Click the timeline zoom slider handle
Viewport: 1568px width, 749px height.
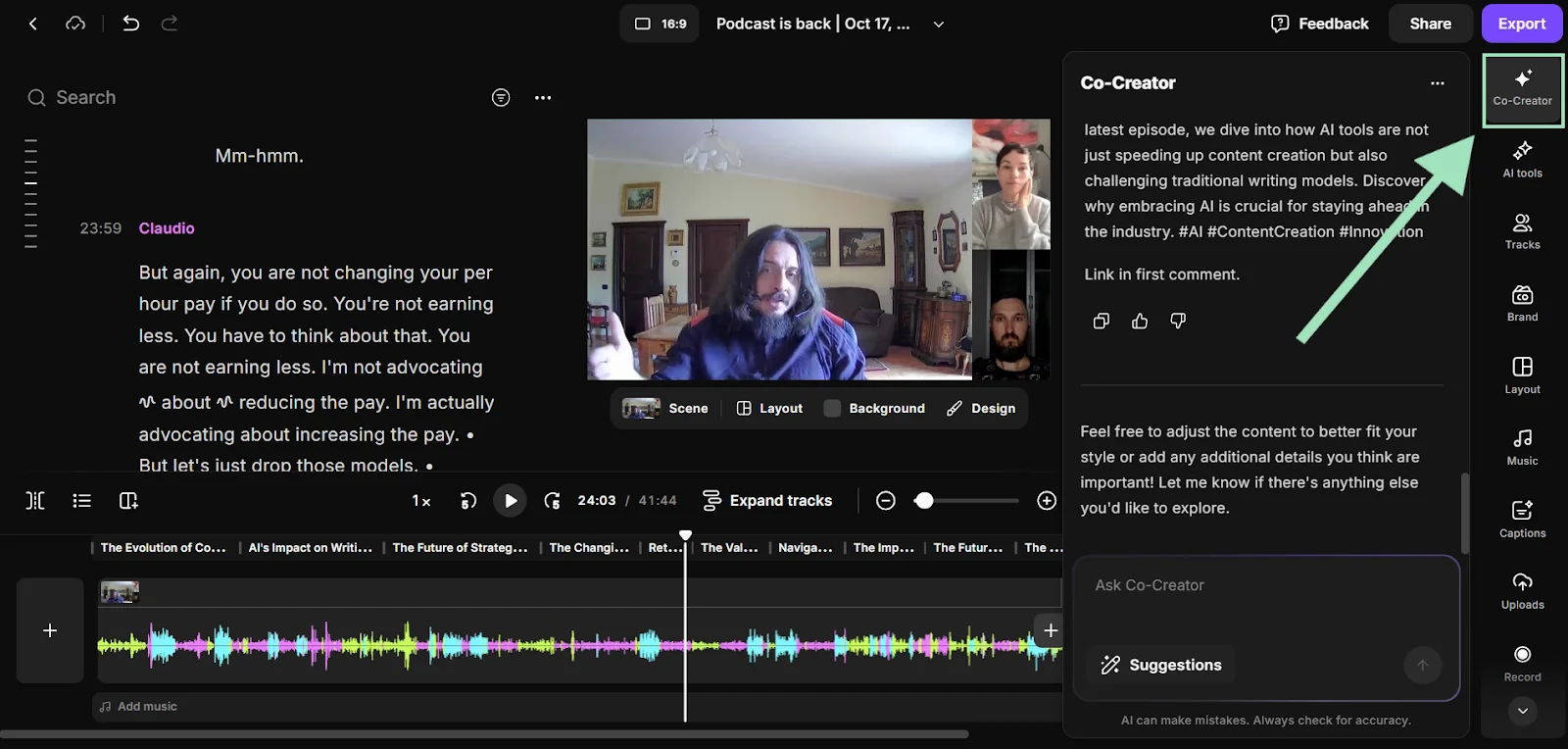(924, 501)
